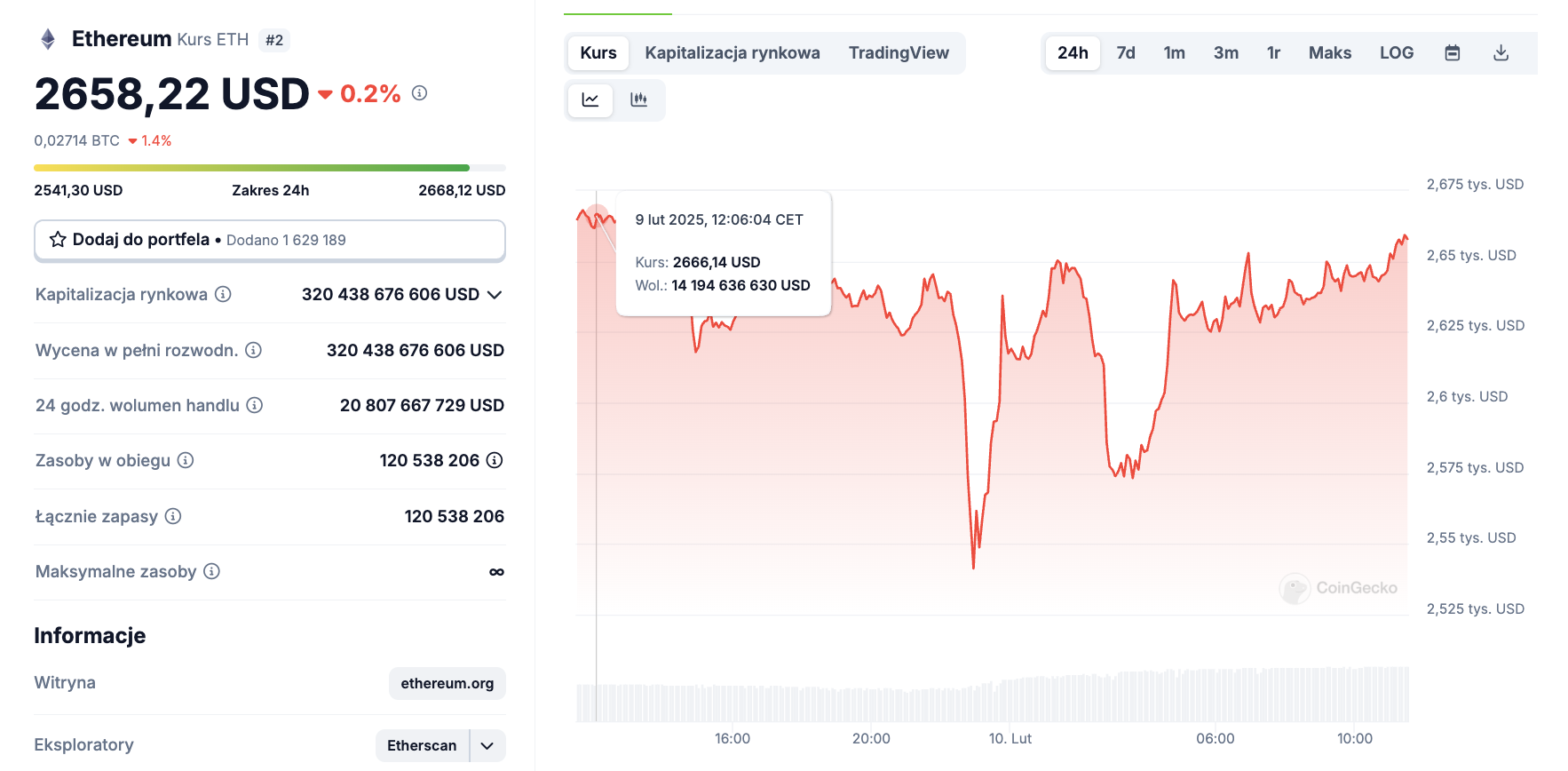Toggle LOG scale on chart
Viewport: 1568px width, 771px height.
[x=1397, y=53]
